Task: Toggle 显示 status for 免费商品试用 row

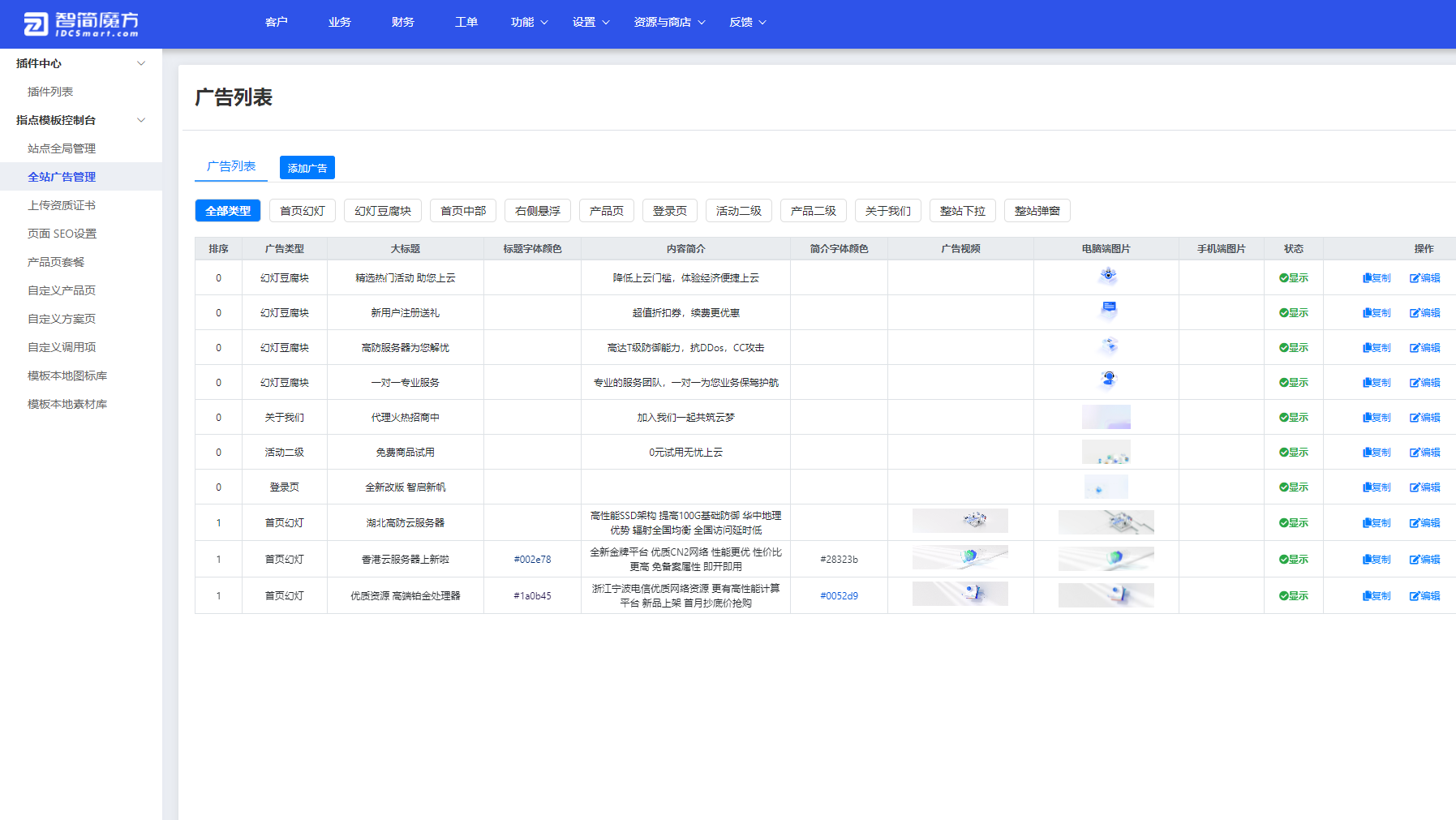Action: [1294, 453]
